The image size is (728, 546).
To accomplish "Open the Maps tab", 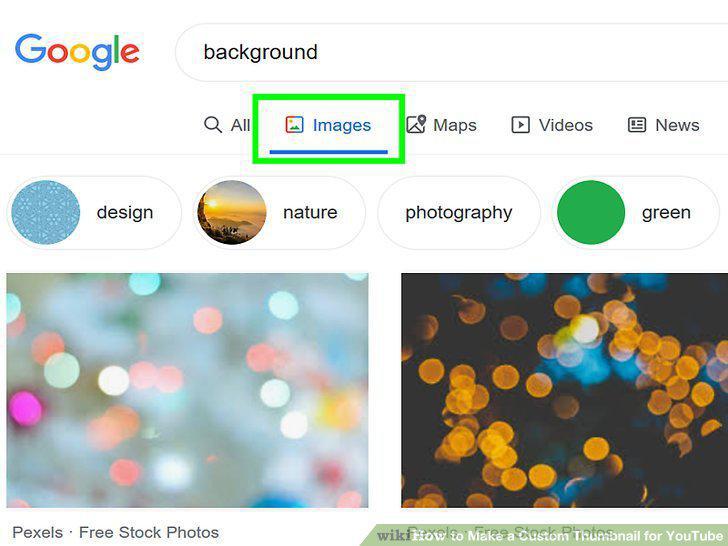I will coord(442,124).
